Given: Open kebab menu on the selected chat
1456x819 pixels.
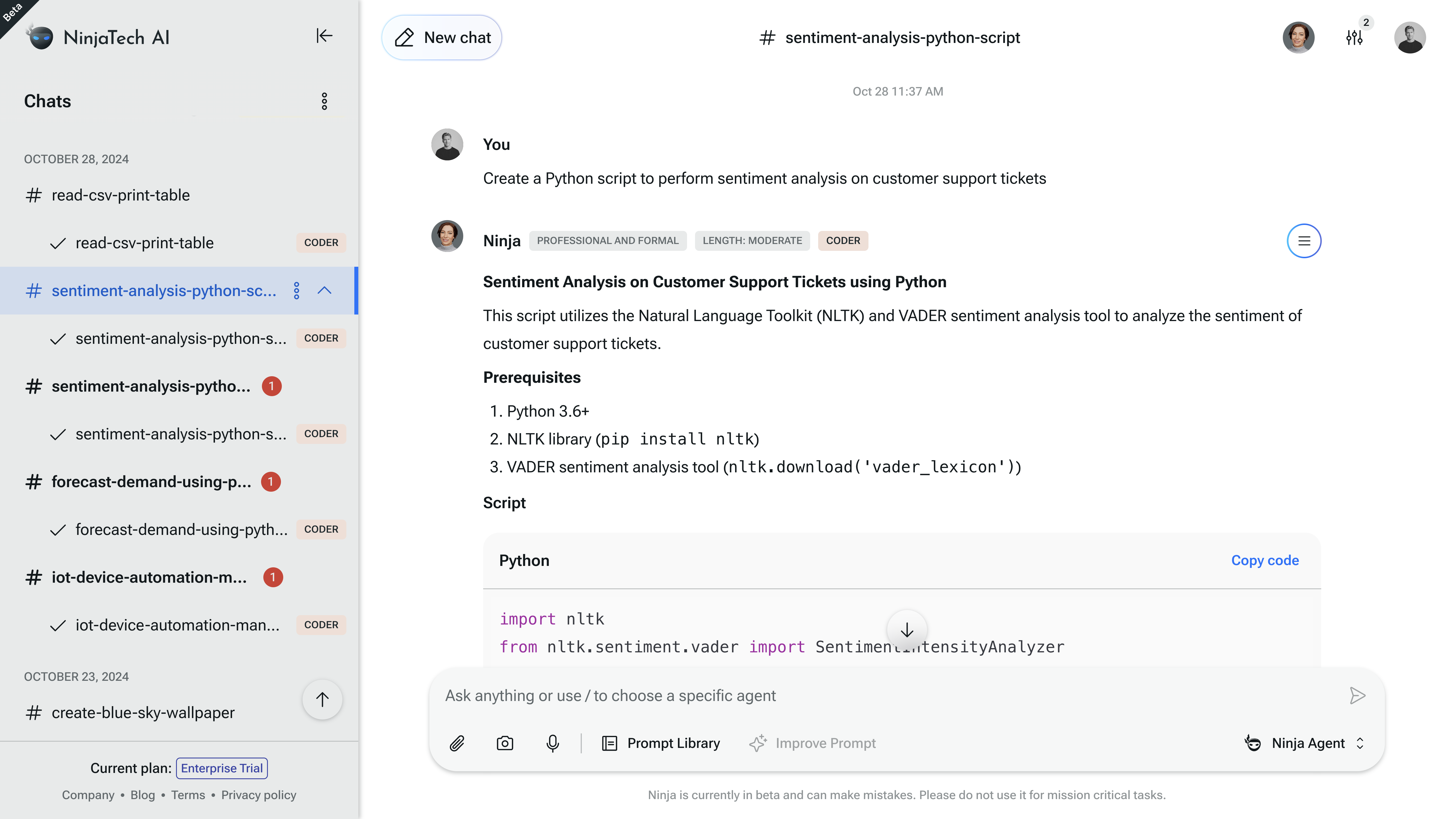Looking at the screenshot, I should (296, 291).
